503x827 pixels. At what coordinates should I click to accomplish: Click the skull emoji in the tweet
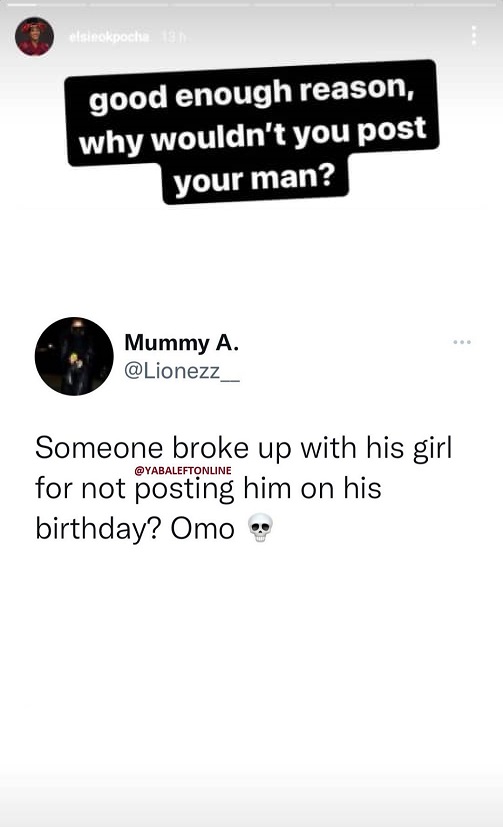pyautogui.click(x=260, y=528)
